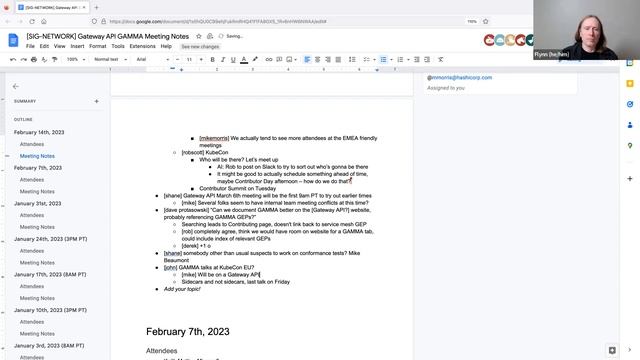Click the browser home button

coord(44,21)
